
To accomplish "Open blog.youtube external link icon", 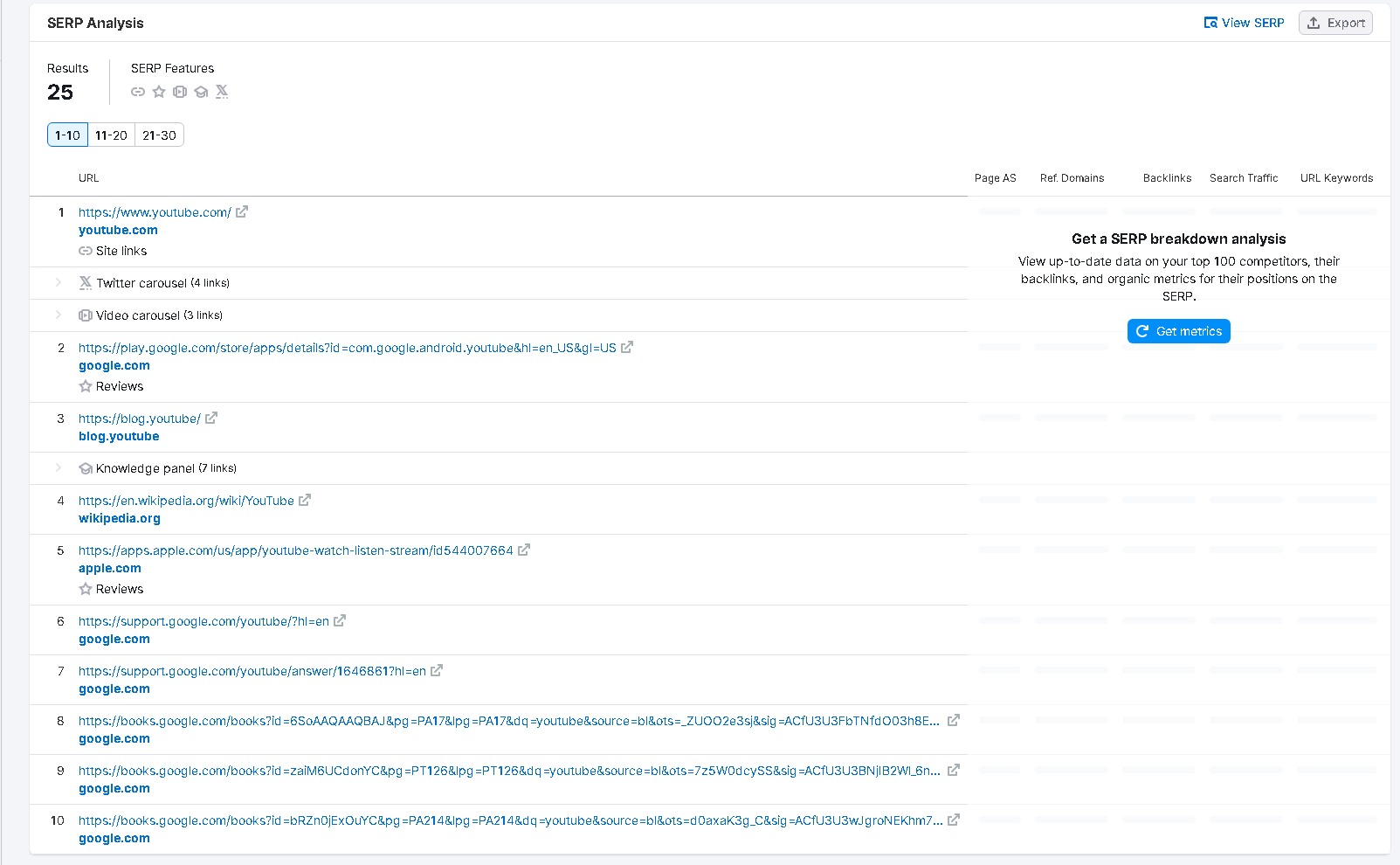I will (x=211, y=418).
